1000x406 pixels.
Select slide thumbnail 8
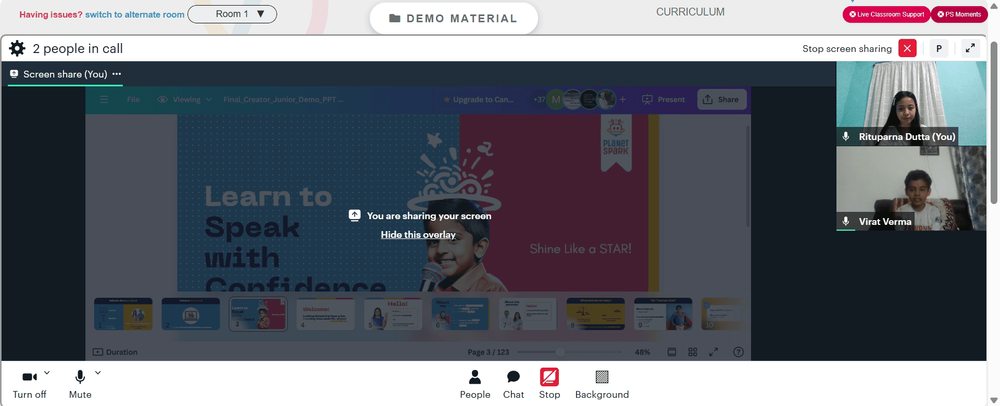tap(596, 314)
